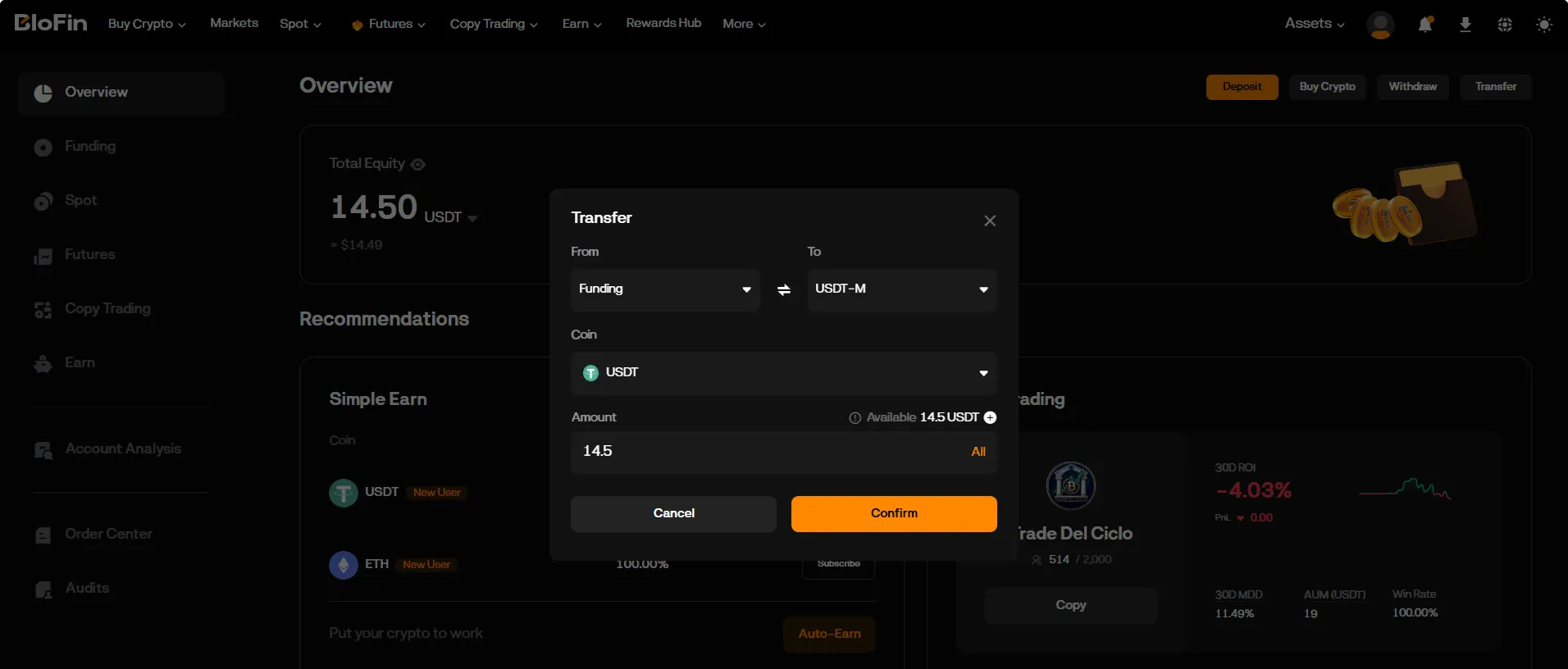Image resolution: width=1568 pixels, height=669 pixels.
Task: Click the orange Deposit button
Action: tap(1242, 87)
